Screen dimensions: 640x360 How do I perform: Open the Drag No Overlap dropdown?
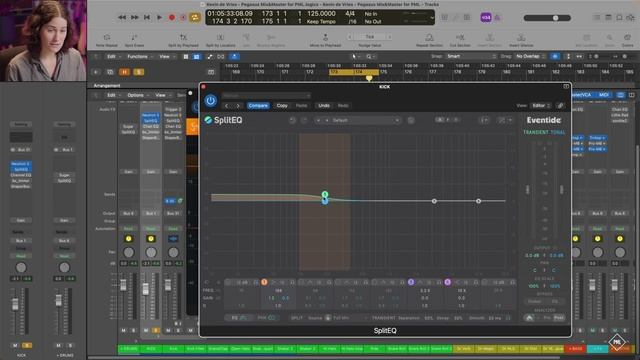click(x=530, y=56)
